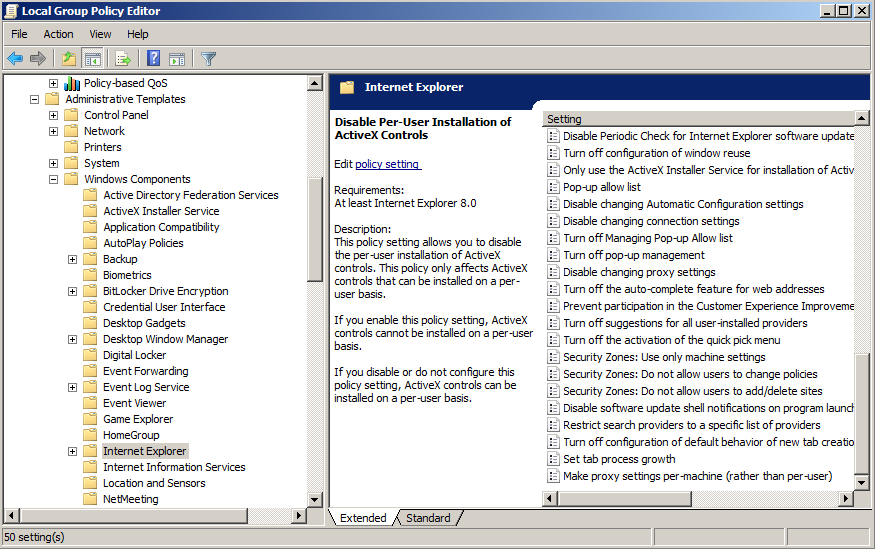Click the Event Viewer folder icon
This screenshot has height=549, width=875.
click(x=90, y=403)
